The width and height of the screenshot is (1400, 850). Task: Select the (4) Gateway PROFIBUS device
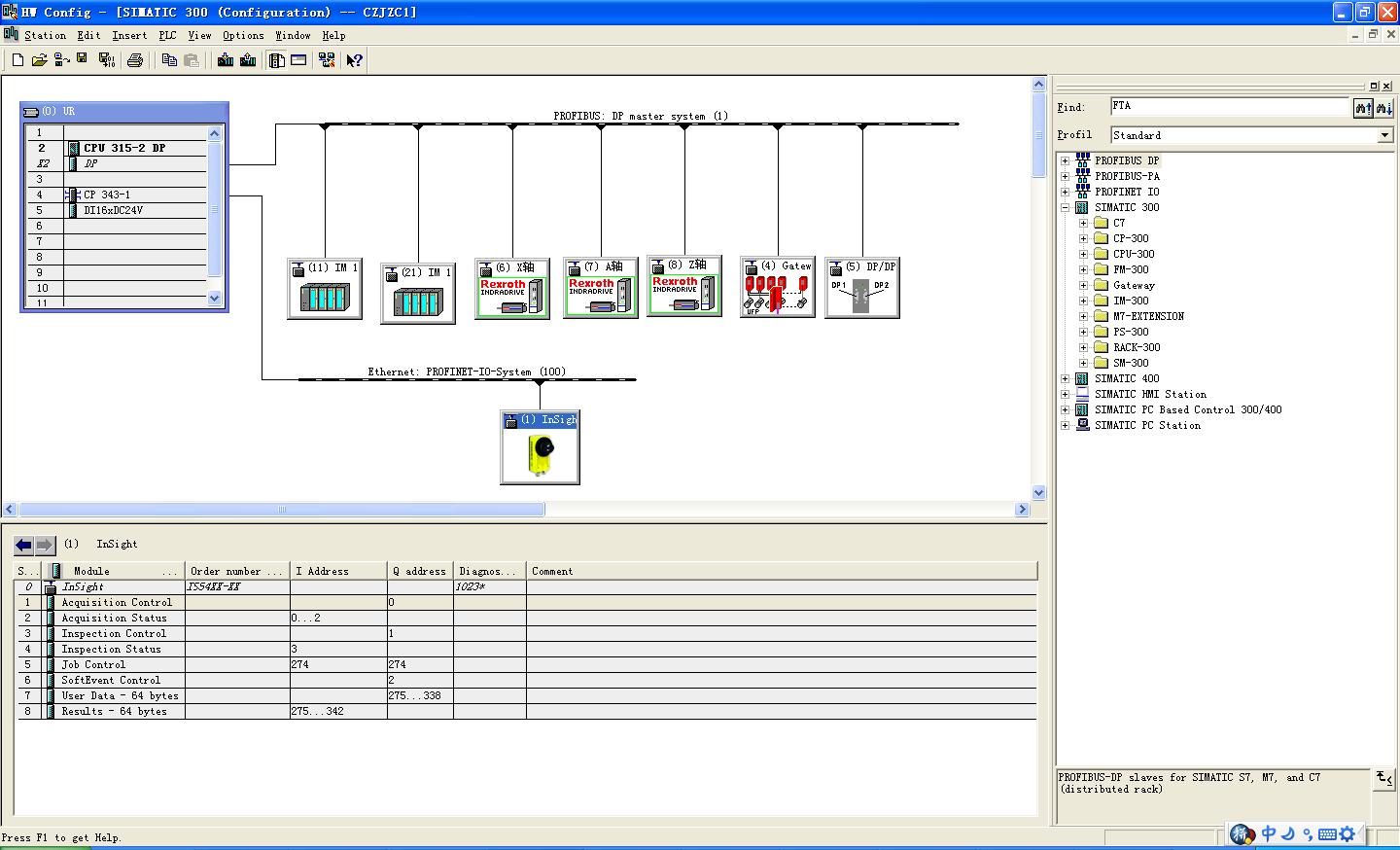[778, 287]
